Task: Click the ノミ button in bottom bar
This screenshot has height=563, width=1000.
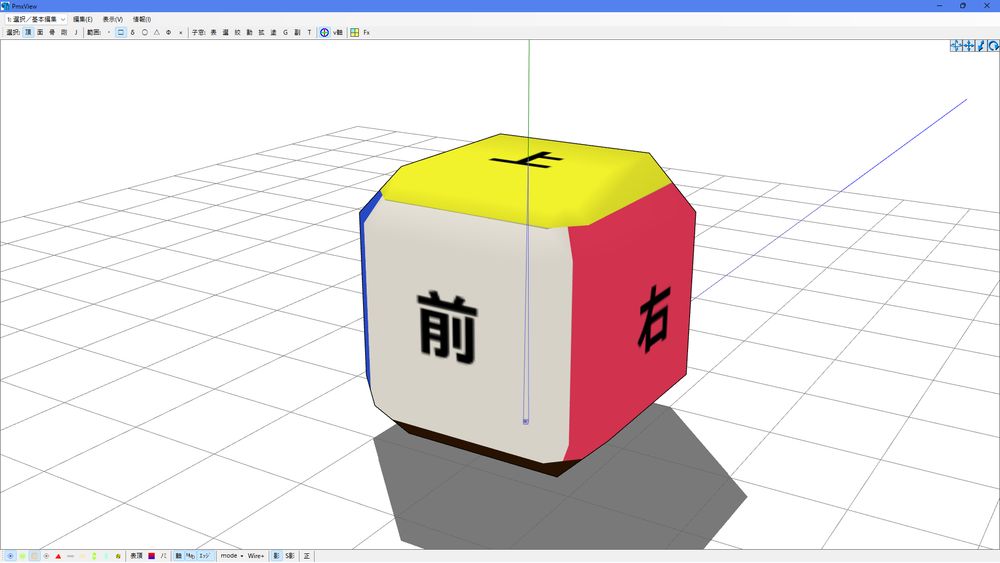Action: [164, 556]
